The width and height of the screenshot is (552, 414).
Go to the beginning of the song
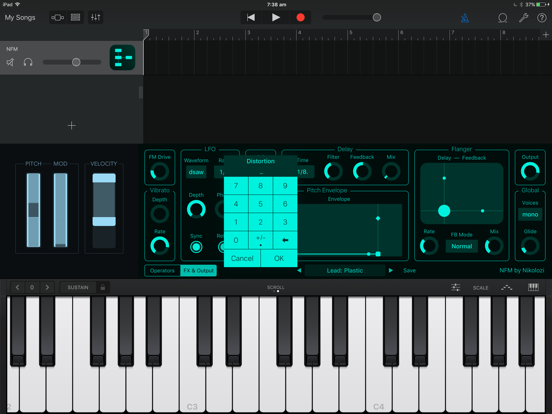click(x=251, y=17)
